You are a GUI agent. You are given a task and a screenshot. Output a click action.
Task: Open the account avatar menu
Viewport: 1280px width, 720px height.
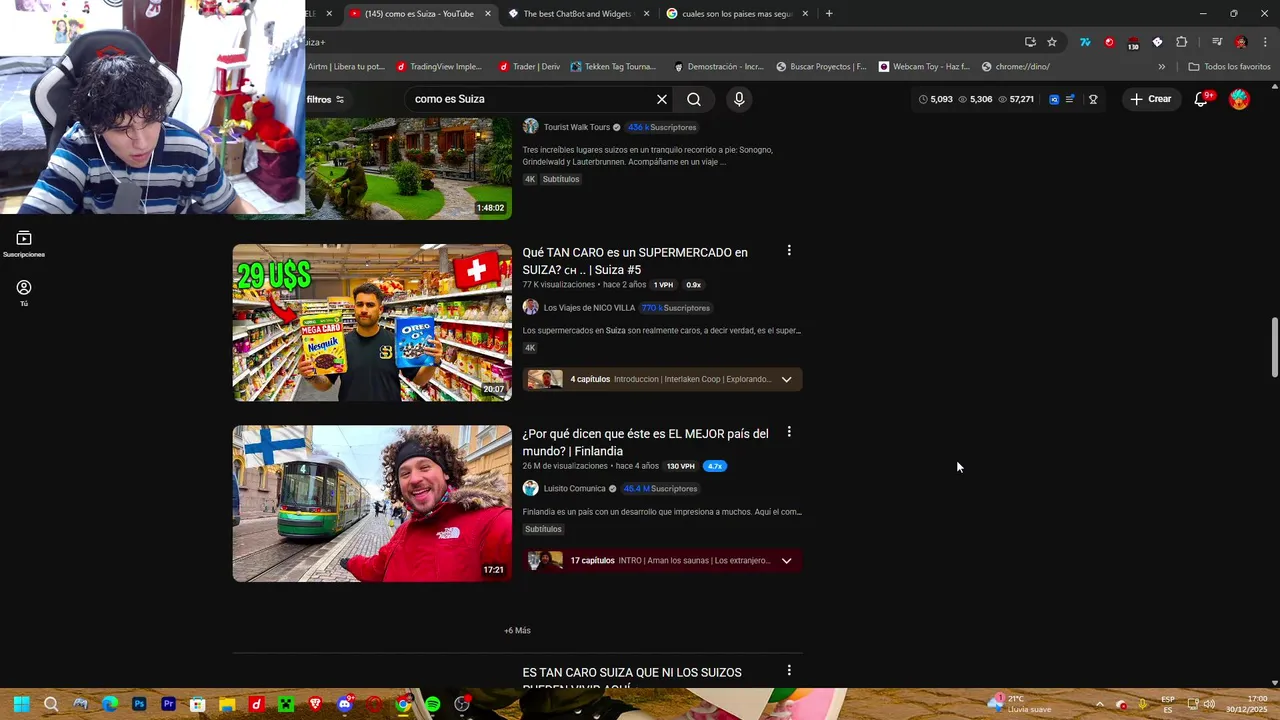coord(1239,99)
